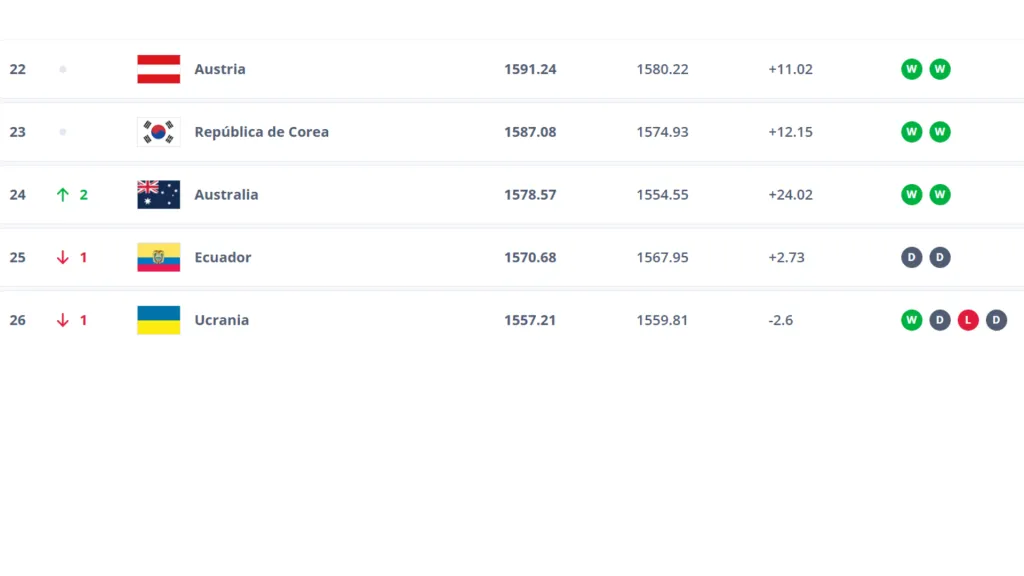Image resolution: width=1024 pixels, height=576 pixels.
Task: Click the gray dot indicator next to rank 22
Action: 62,69
